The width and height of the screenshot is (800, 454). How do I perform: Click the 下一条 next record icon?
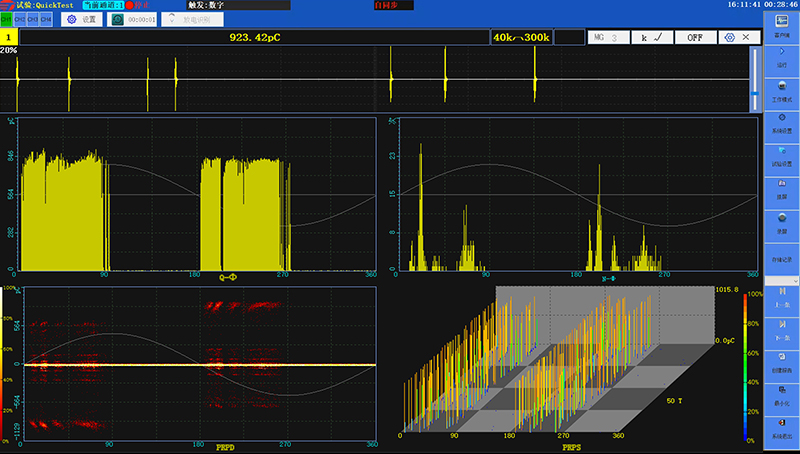pyautogui.click(x=781, y=328)
